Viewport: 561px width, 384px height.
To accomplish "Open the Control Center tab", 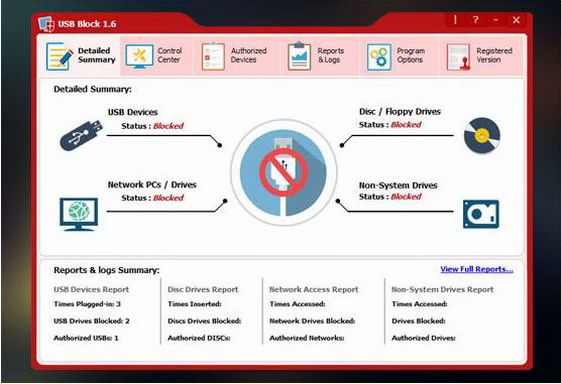I will coord(157,56).
